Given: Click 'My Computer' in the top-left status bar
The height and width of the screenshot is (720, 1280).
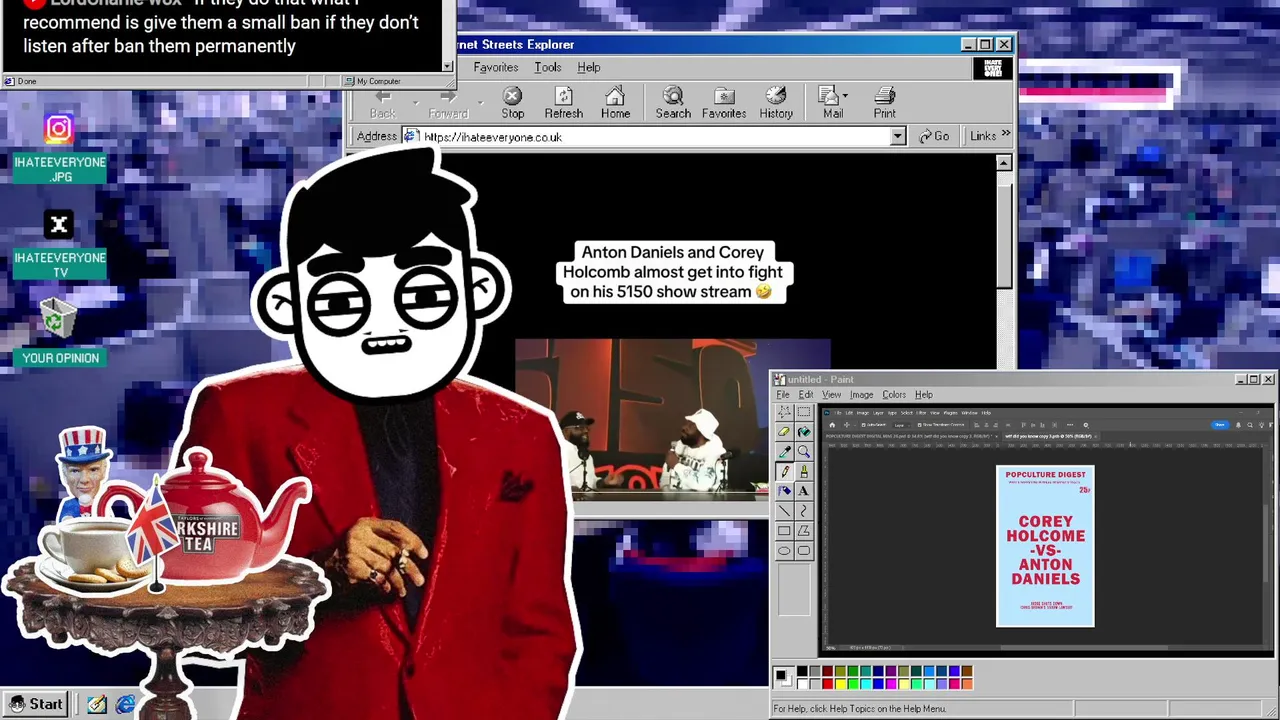Looking at the screenshot, I should (x=378, y=81).
